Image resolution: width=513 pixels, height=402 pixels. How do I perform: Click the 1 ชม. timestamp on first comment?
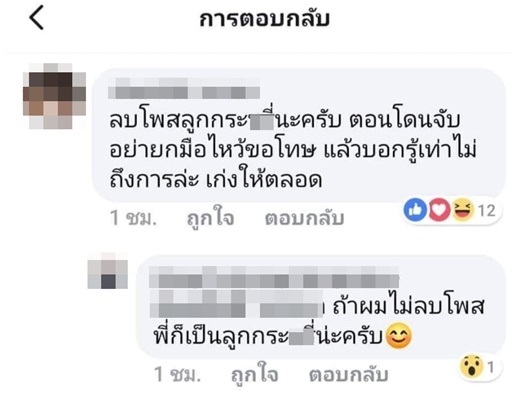[133, 218]
